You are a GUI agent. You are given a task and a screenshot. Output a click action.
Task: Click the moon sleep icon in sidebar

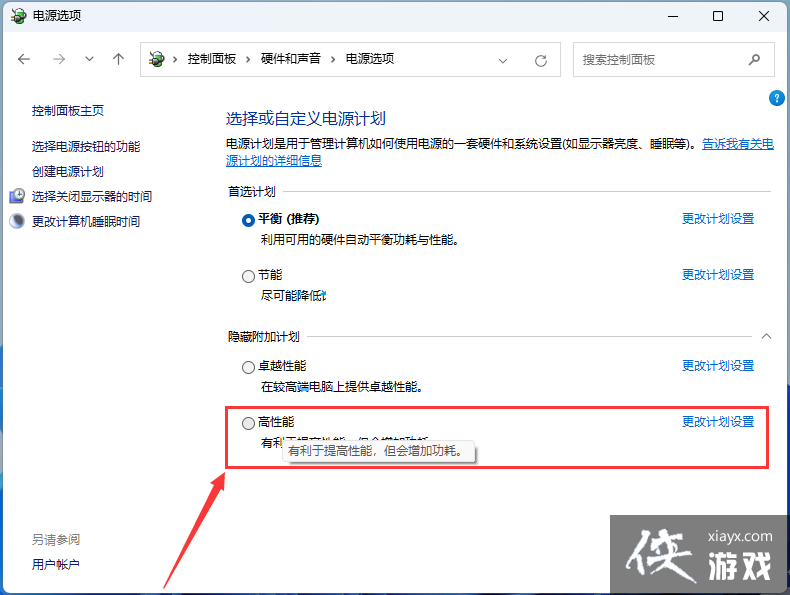tap(17, 221)
